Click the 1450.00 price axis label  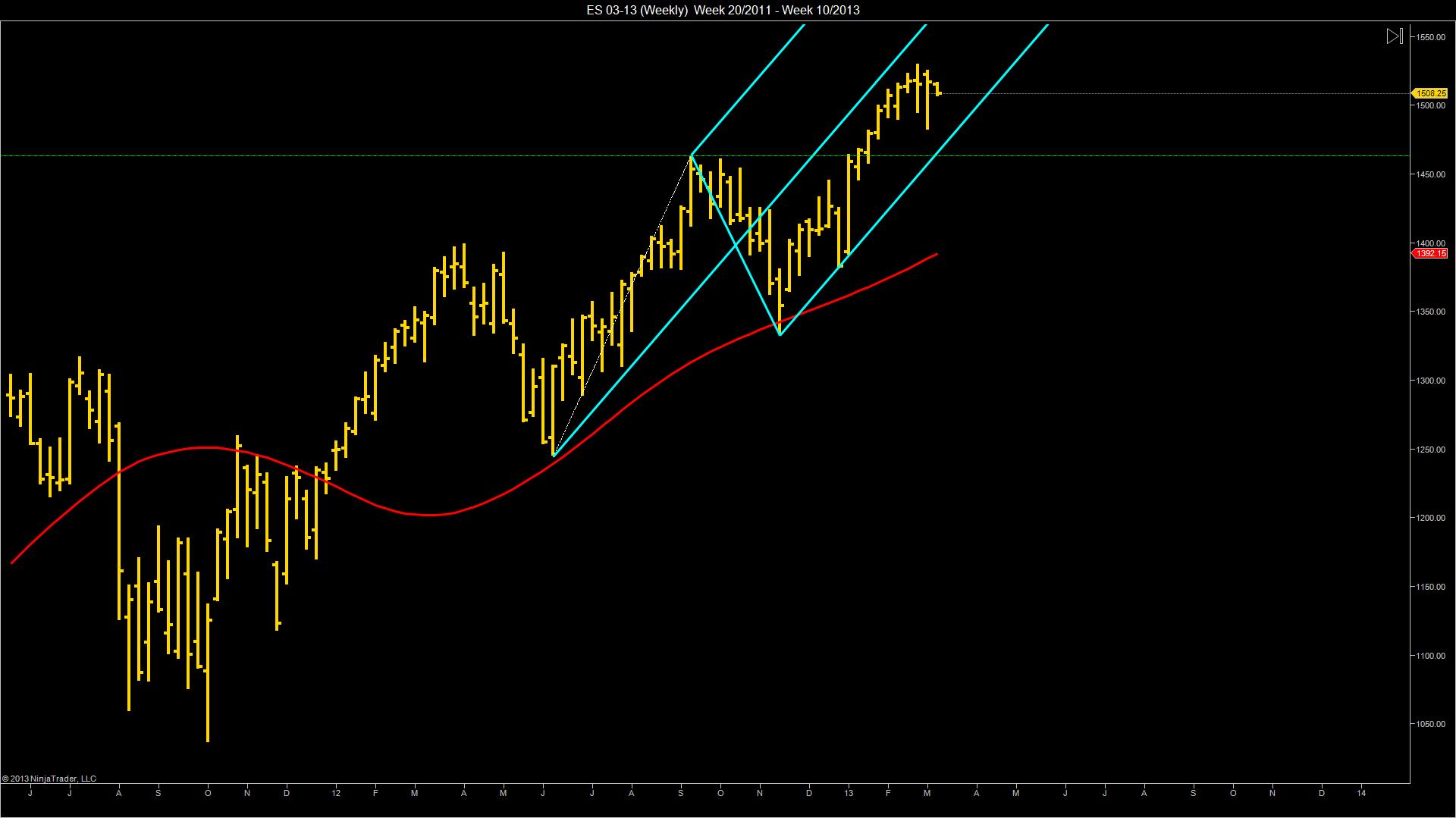click(x=1430, y=175)
